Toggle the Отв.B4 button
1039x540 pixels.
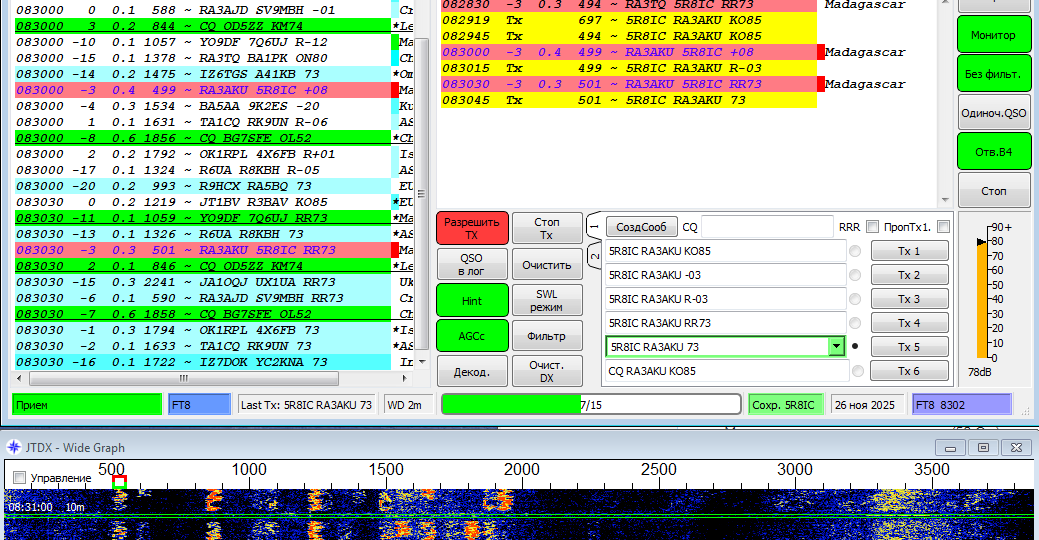tap(993, 152)
